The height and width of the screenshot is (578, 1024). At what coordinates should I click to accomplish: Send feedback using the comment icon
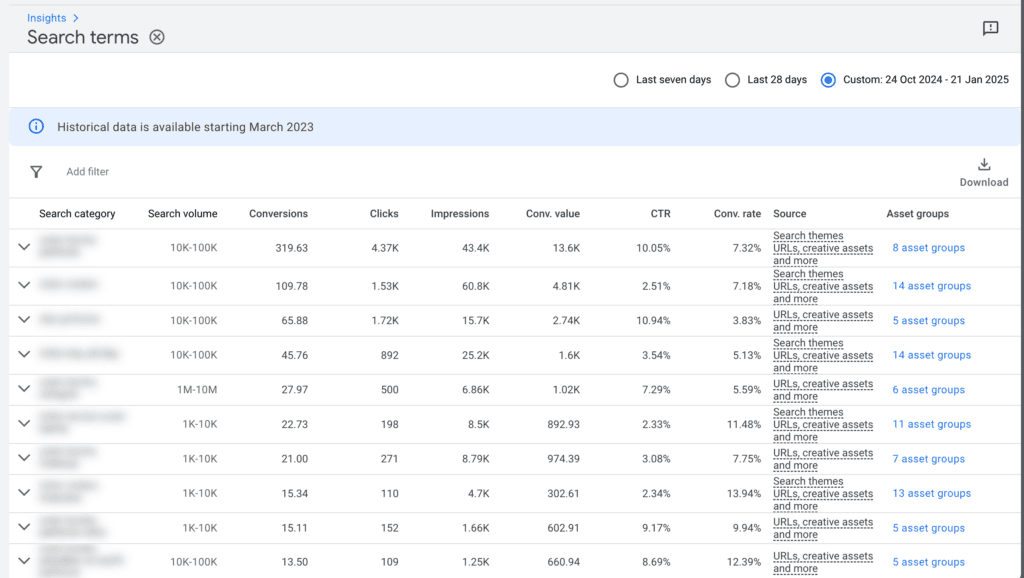click(990, 28)
